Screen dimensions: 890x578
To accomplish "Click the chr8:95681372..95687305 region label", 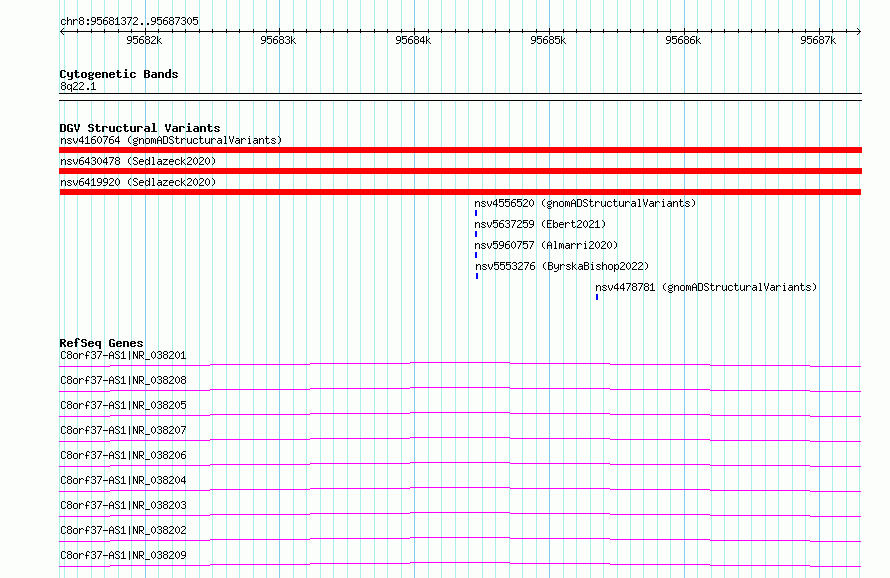I will [129, 21].
